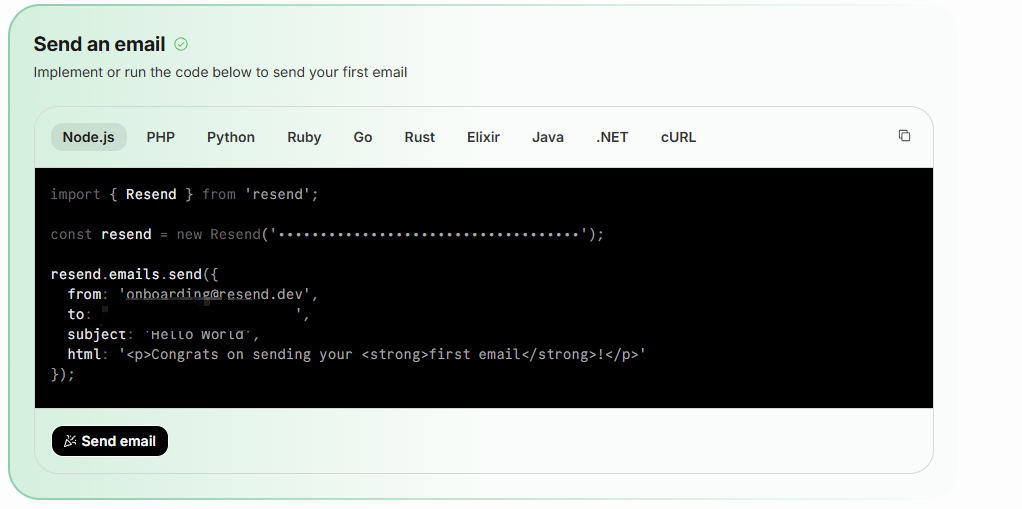Image resolution: width=1022 pixels, height=509 pixels.
Task: Click the masked API key in the code
Action: (x=430, y=234)
